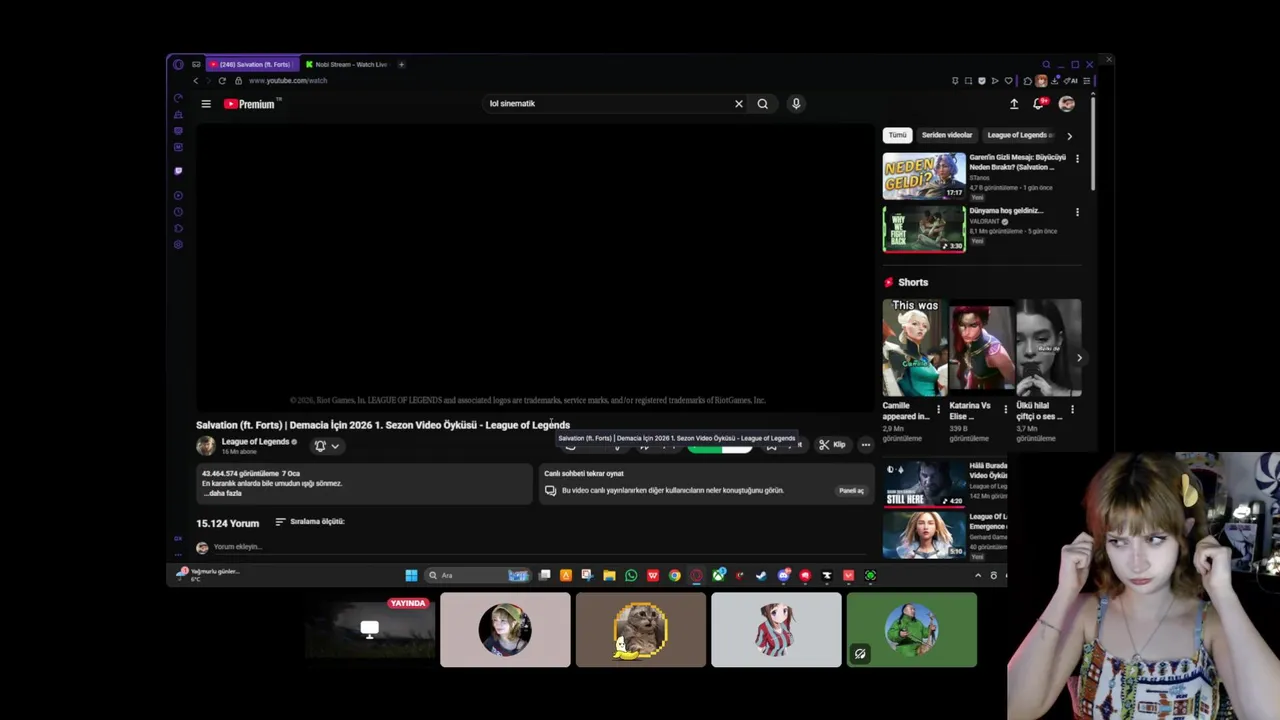Open the Garen'in Gizli Mesajı video title
Image resolution: width=1280 pixels, height=720 pixels.
[x=1018, y=162]
